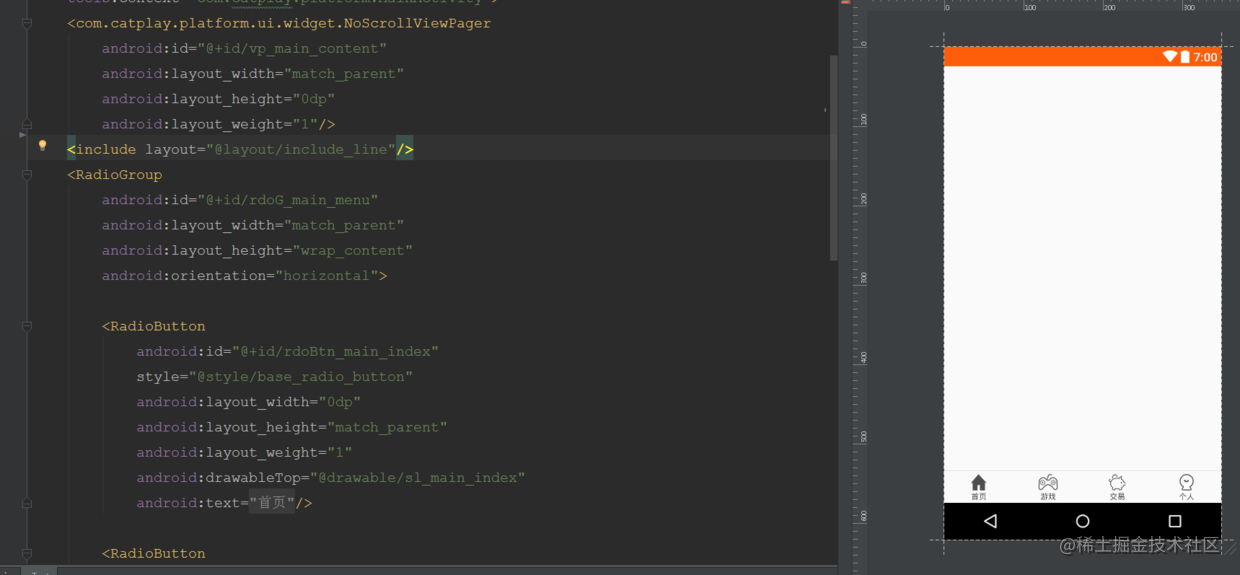Tap the Android home circle button
This screenshot has height=575, width=1240.
1082,521
